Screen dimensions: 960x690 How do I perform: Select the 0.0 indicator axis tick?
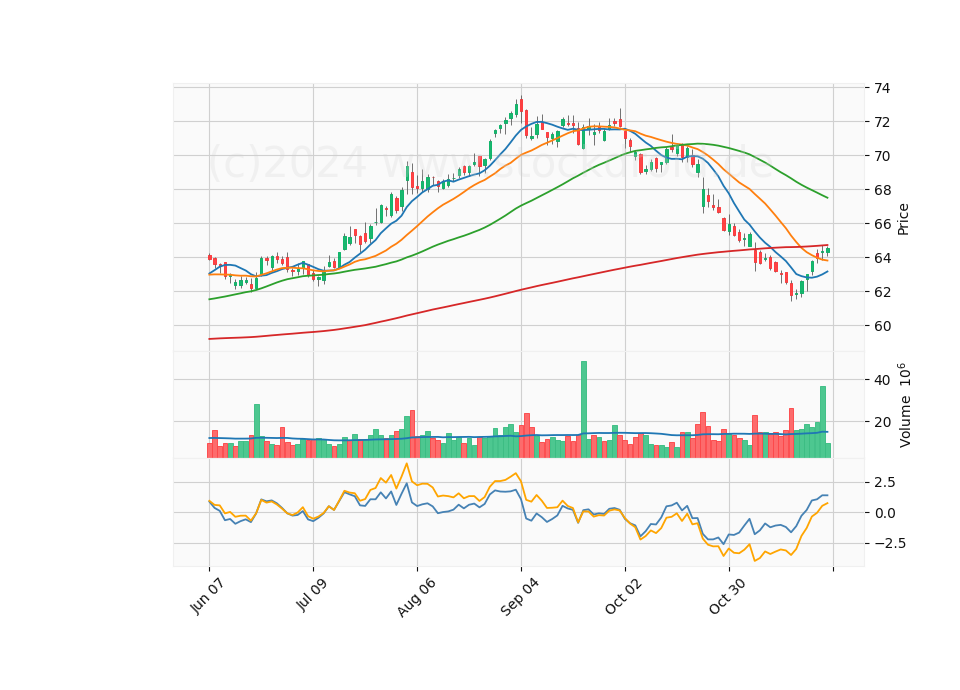tap(885, 513)
